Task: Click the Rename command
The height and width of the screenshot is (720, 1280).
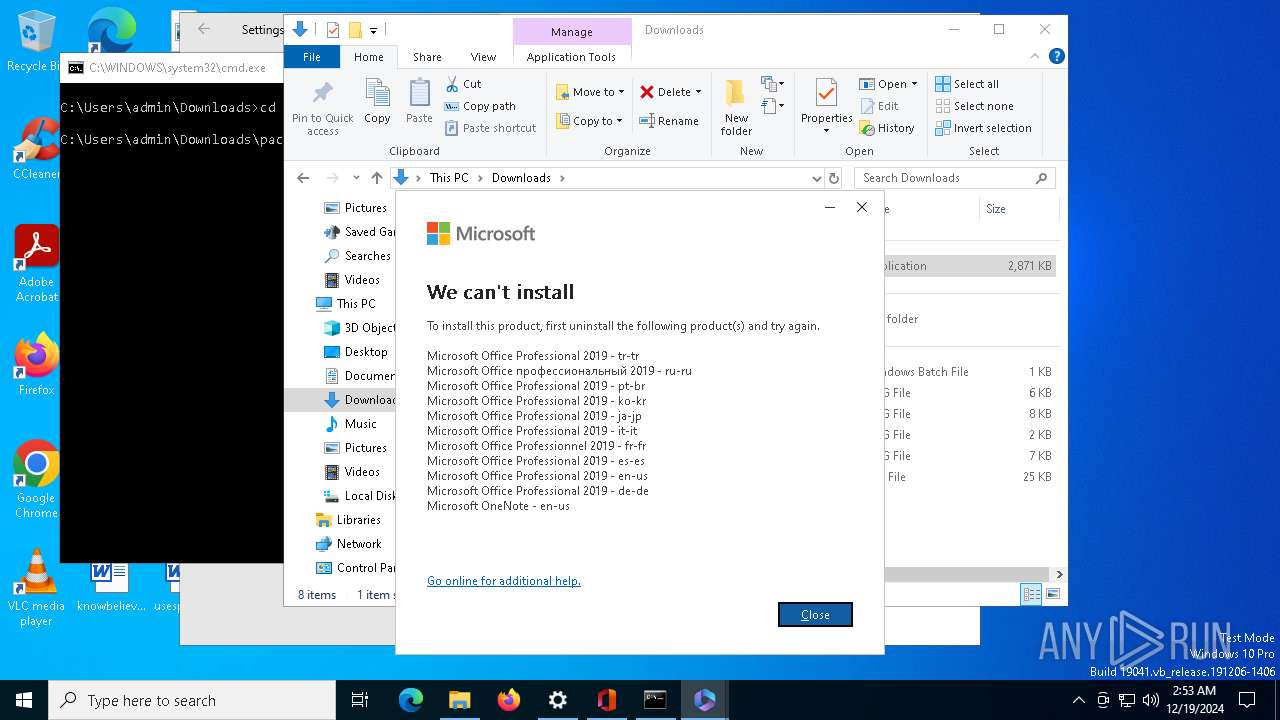Action: [x=669, y=121]
